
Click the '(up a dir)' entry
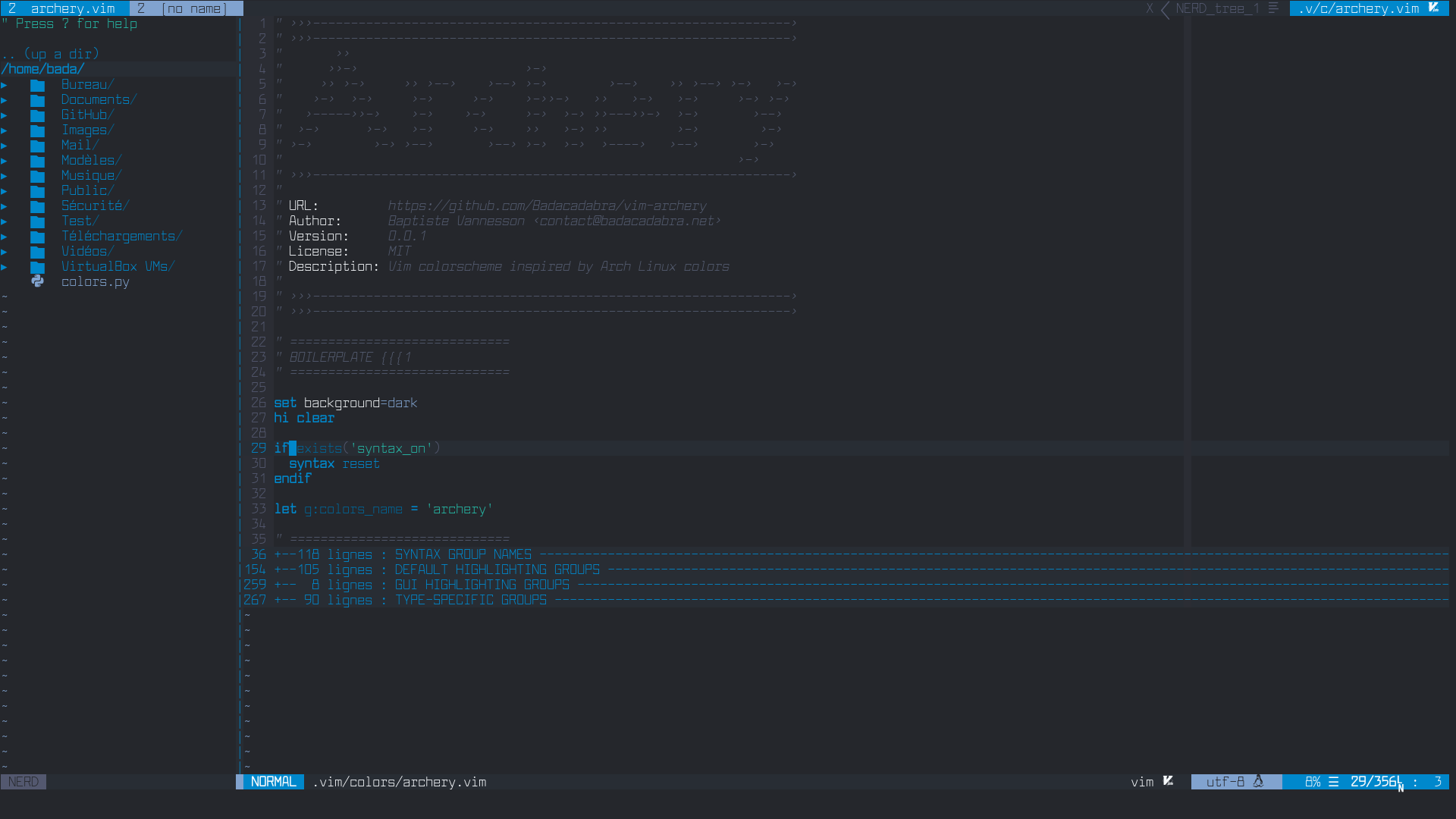(61, 54)
